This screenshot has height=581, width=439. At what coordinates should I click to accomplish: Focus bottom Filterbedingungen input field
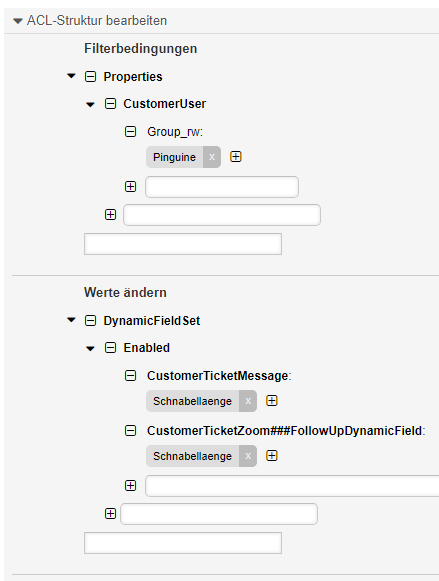coord(183,244)
